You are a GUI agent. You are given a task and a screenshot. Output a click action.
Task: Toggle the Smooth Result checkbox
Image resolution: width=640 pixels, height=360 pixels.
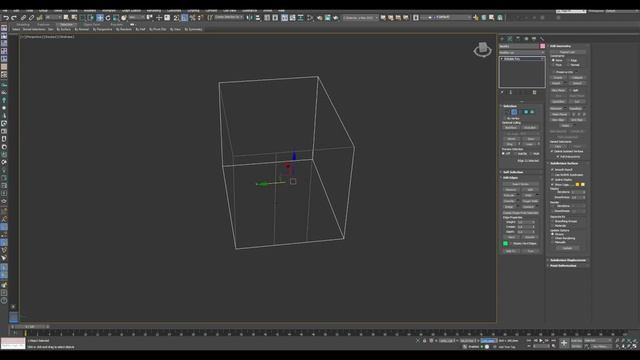[553, 169]
